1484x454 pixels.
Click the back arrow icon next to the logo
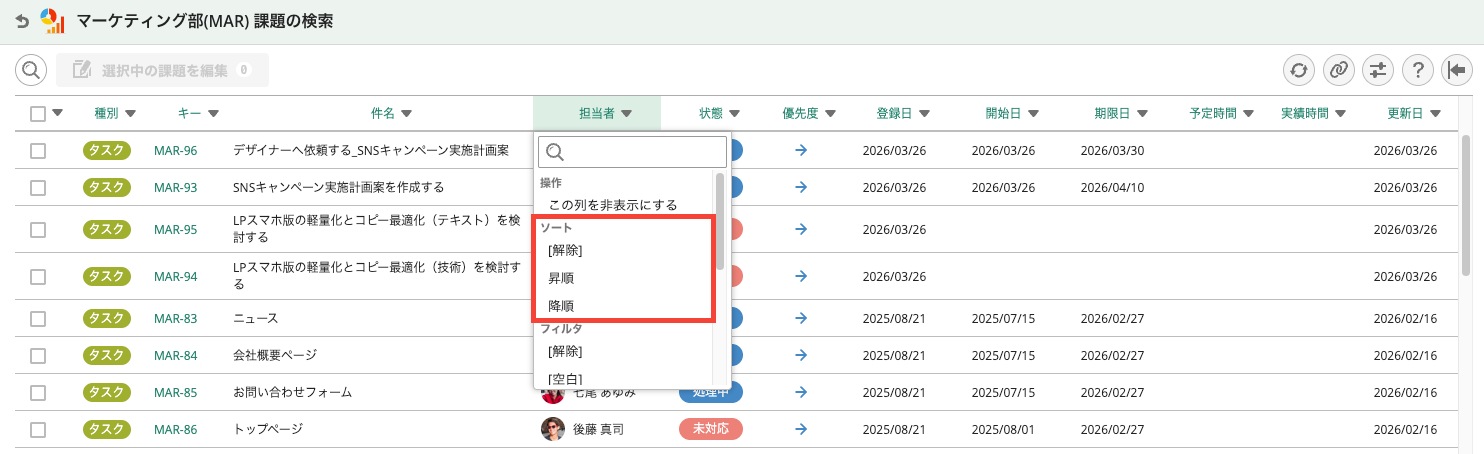click(x=22, y=21)
